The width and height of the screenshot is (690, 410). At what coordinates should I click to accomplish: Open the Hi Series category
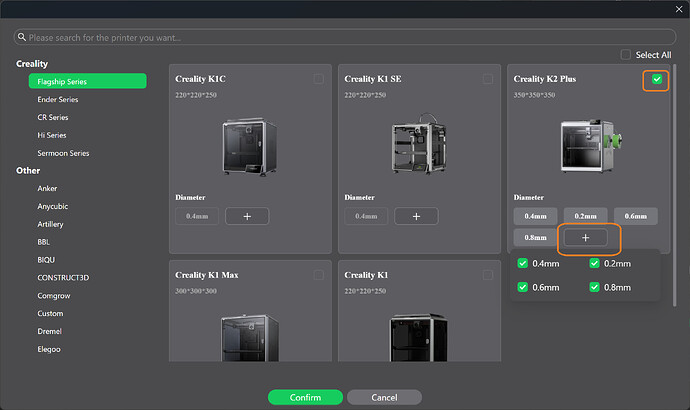tap(52, 135)
